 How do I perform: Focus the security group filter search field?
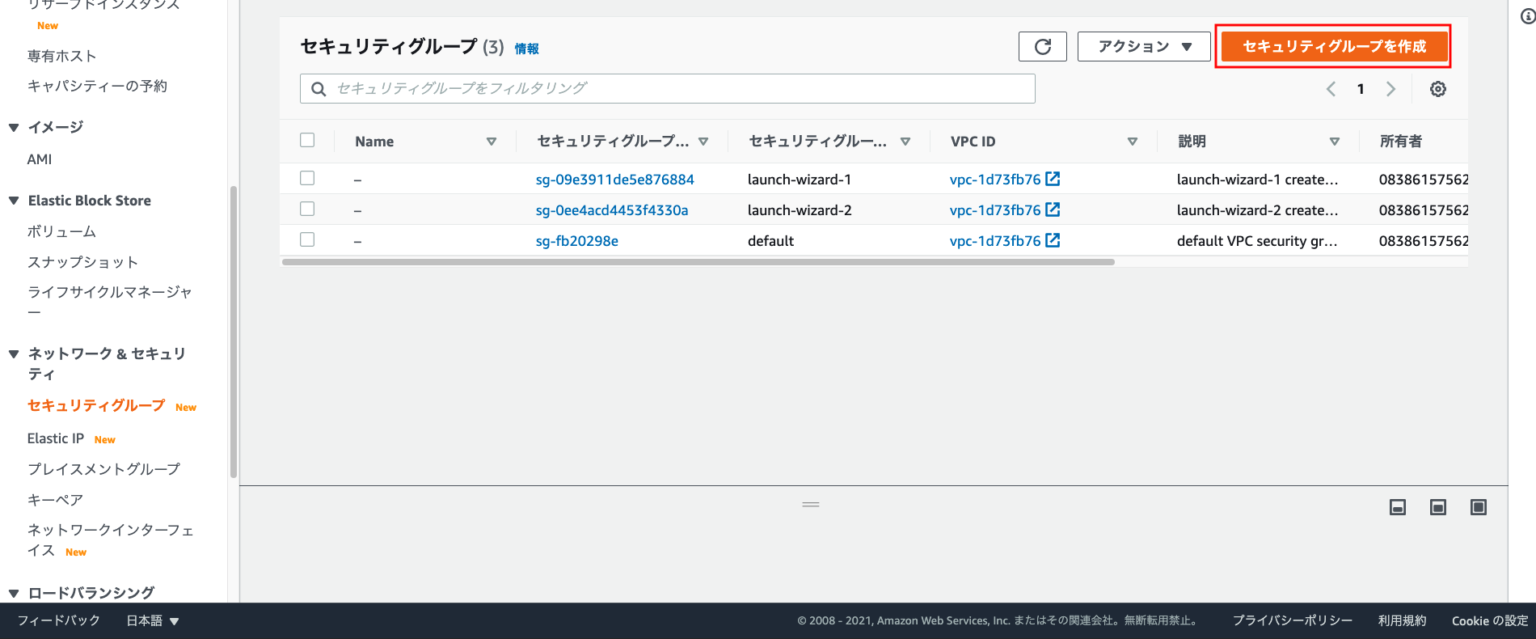[667, 88]
